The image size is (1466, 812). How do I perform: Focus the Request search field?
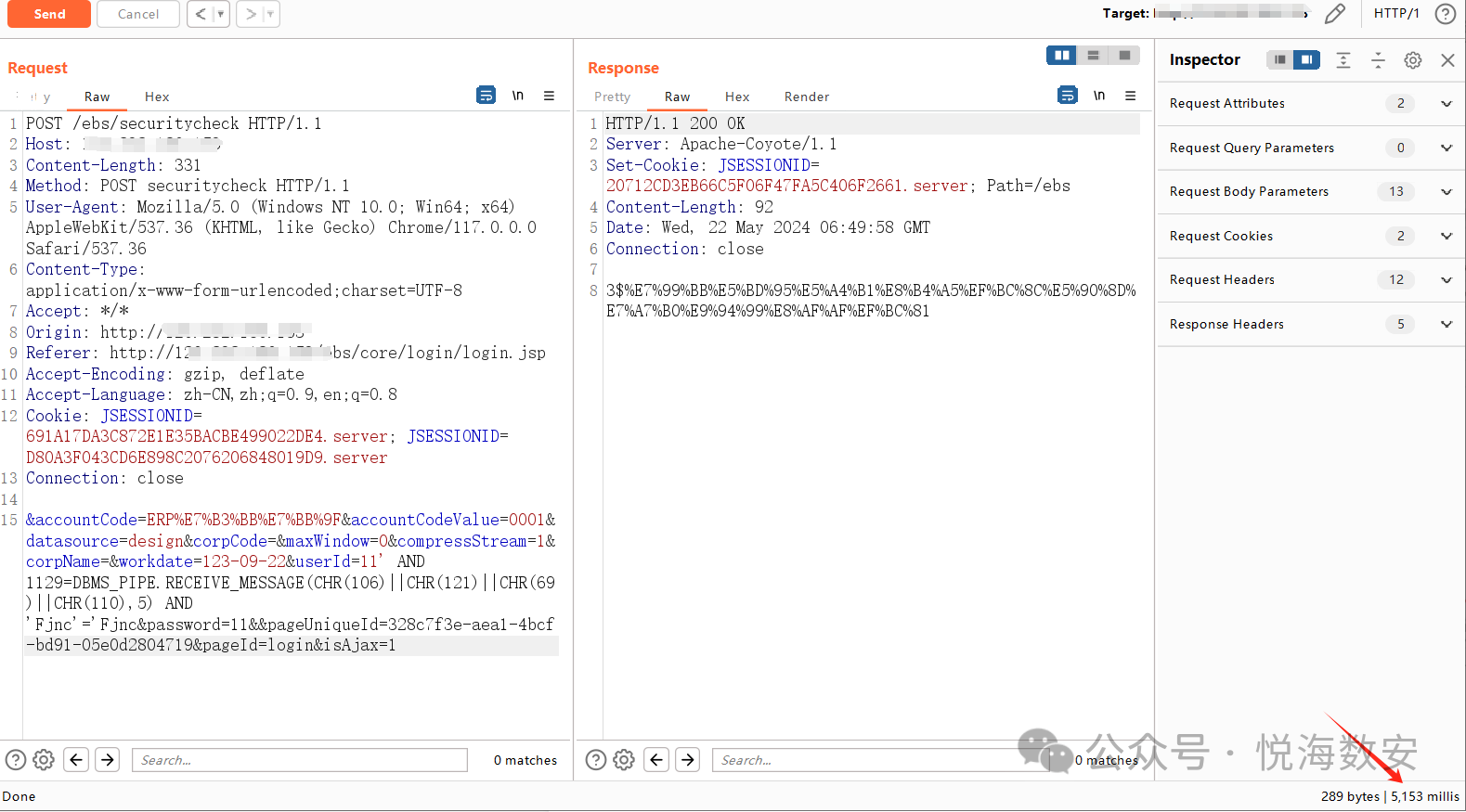point(300,760)
